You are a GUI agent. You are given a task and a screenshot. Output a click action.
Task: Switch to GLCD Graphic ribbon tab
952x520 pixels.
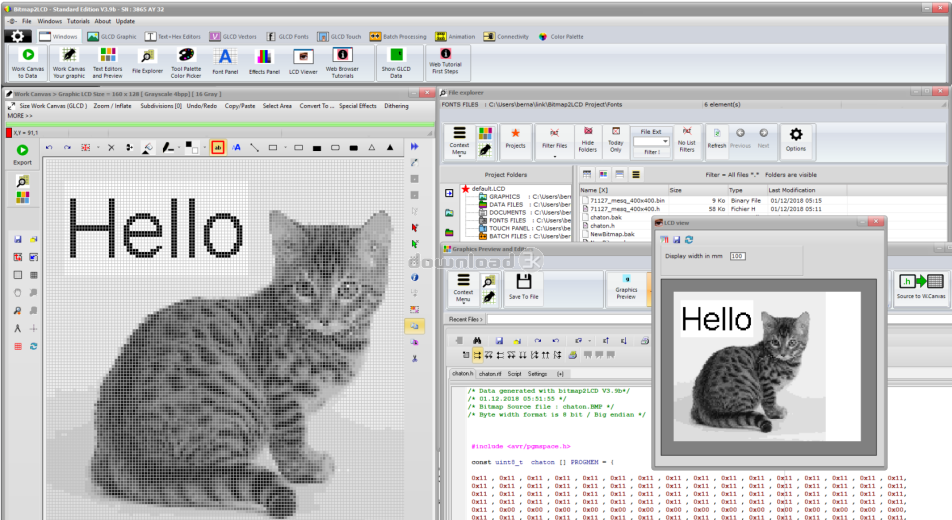point(112,36)
